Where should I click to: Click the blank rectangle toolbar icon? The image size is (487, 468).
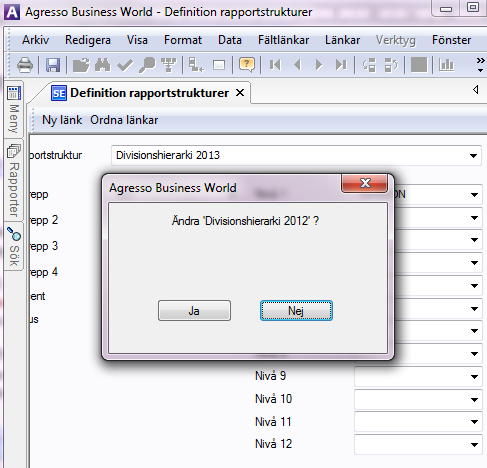219,65
